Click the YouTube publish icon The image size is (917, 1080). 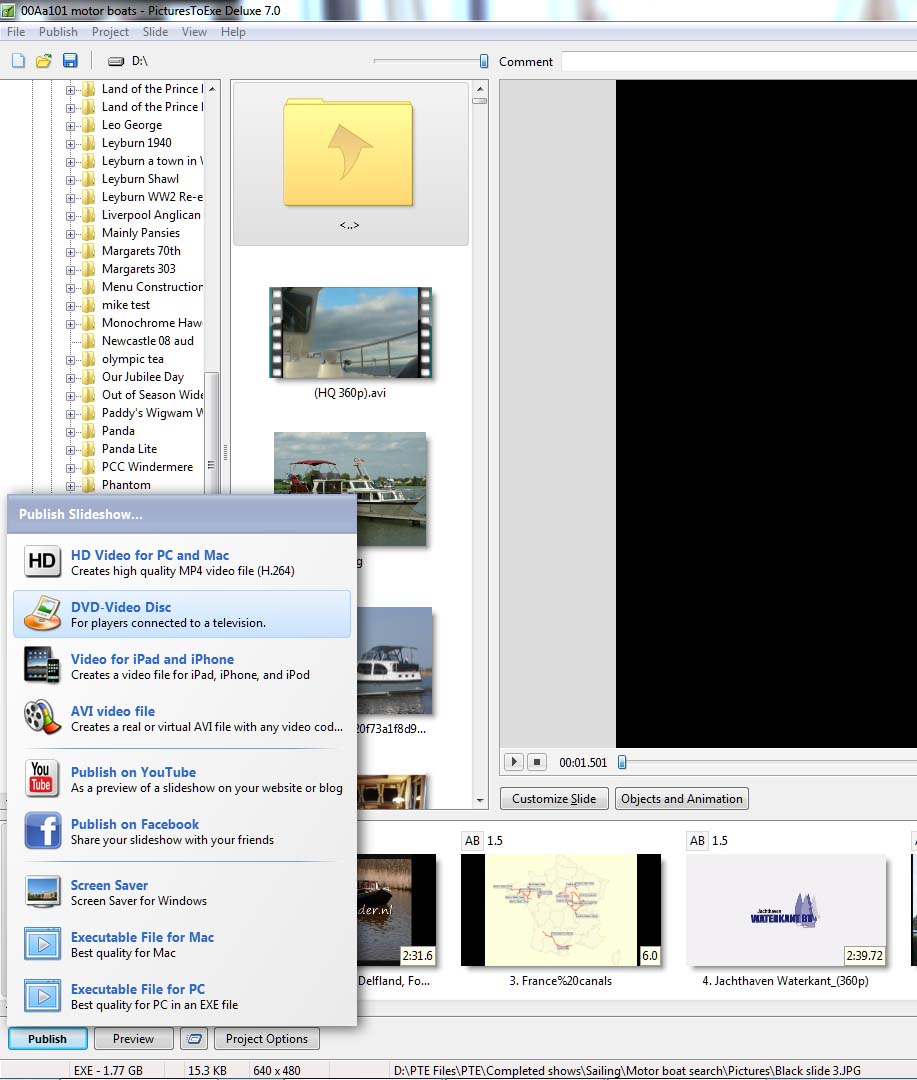[x=42, y=779]
